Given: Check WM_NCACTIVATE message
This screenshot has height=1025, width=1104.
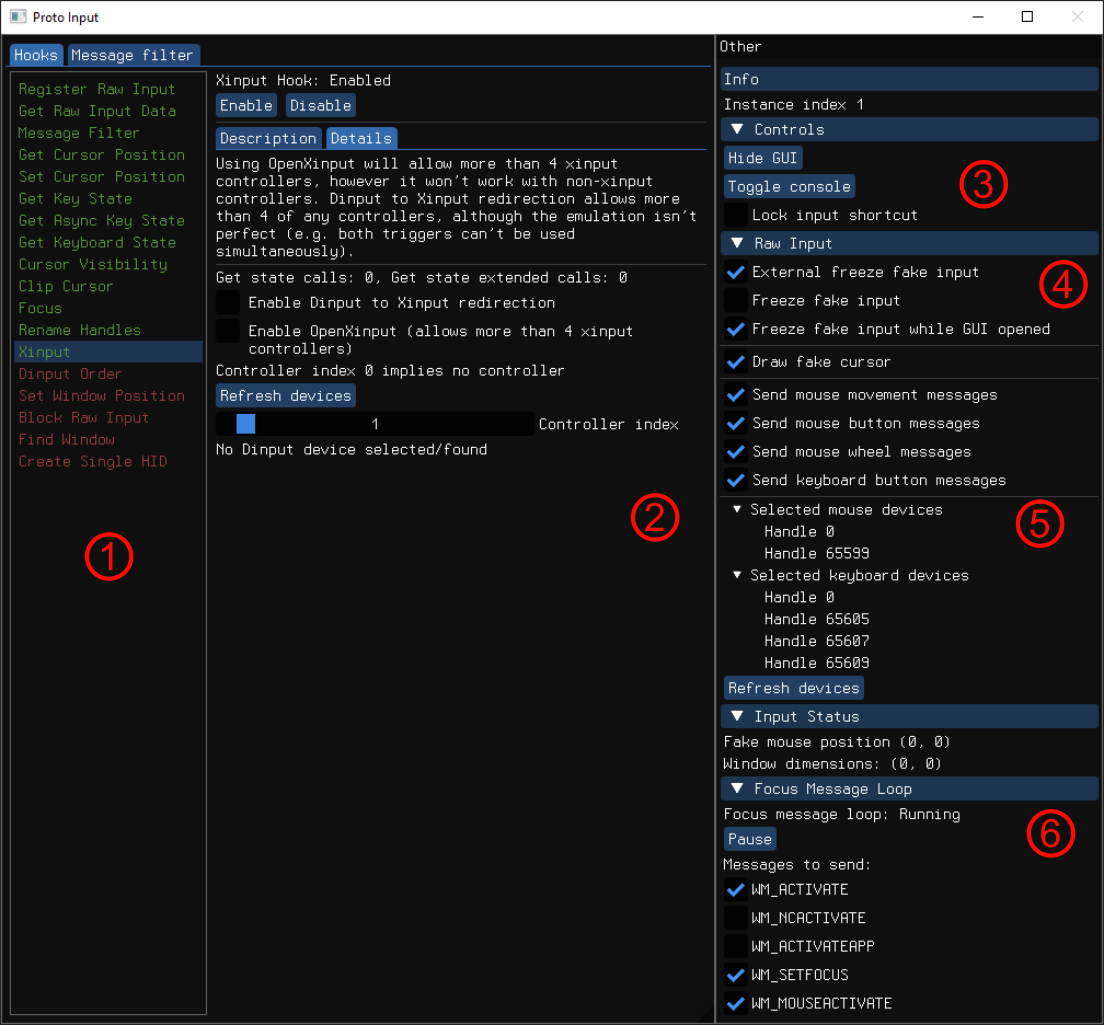Looking at the screenshot, I should pos(736,918).
